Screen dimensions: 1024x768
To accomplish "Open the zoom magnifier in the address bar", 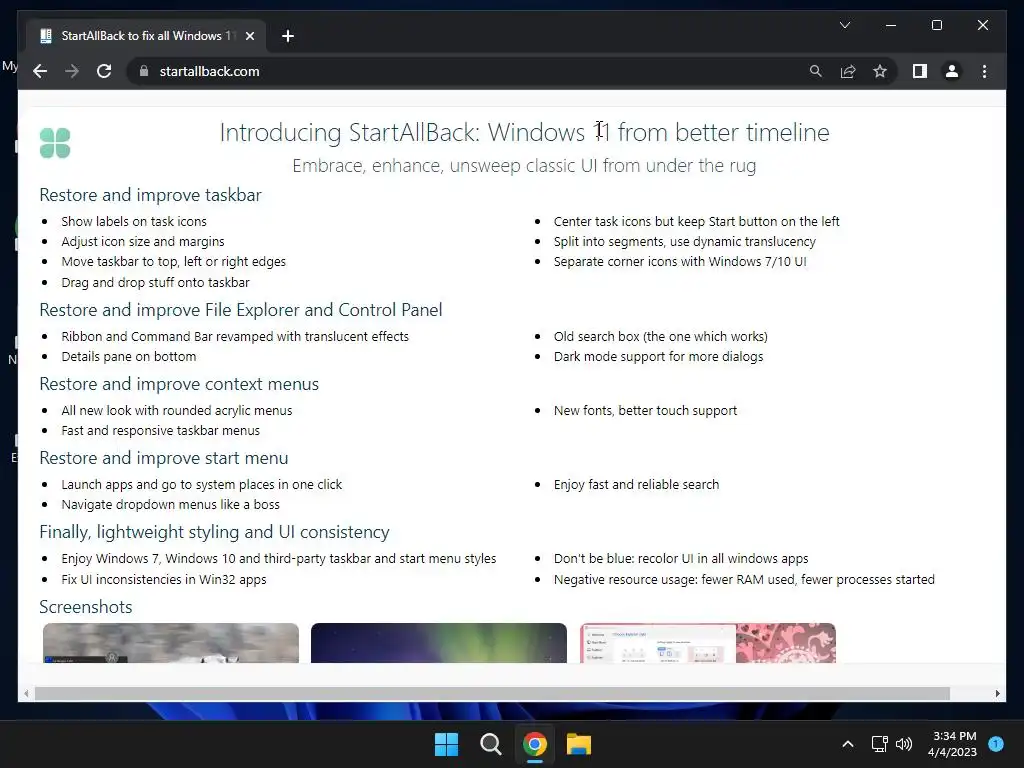I will click(x=816, y=71).
